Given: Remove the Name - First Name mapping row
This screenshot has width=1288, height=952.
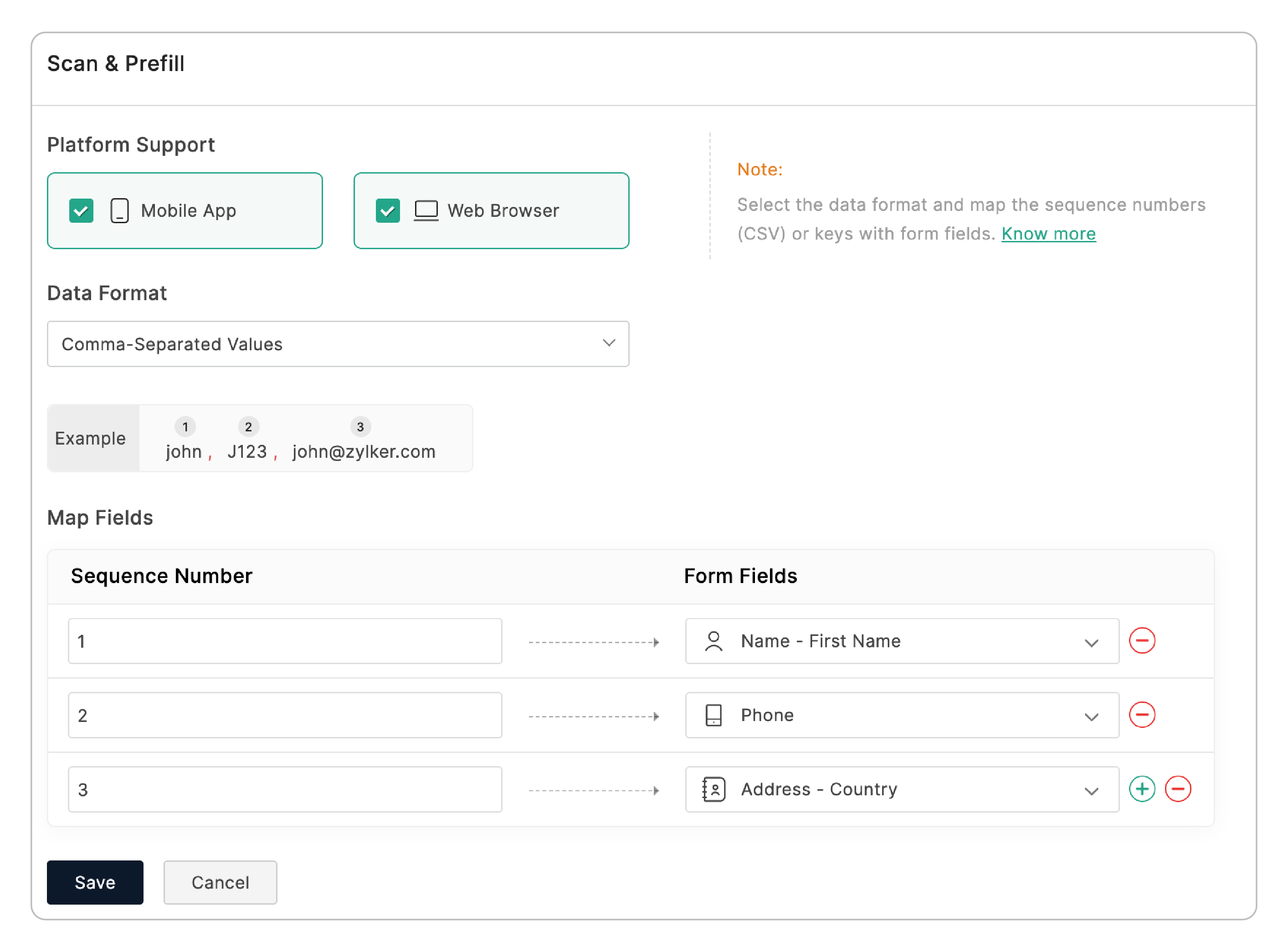Looking at the screenshot, I should click(x=1142, y=641).
